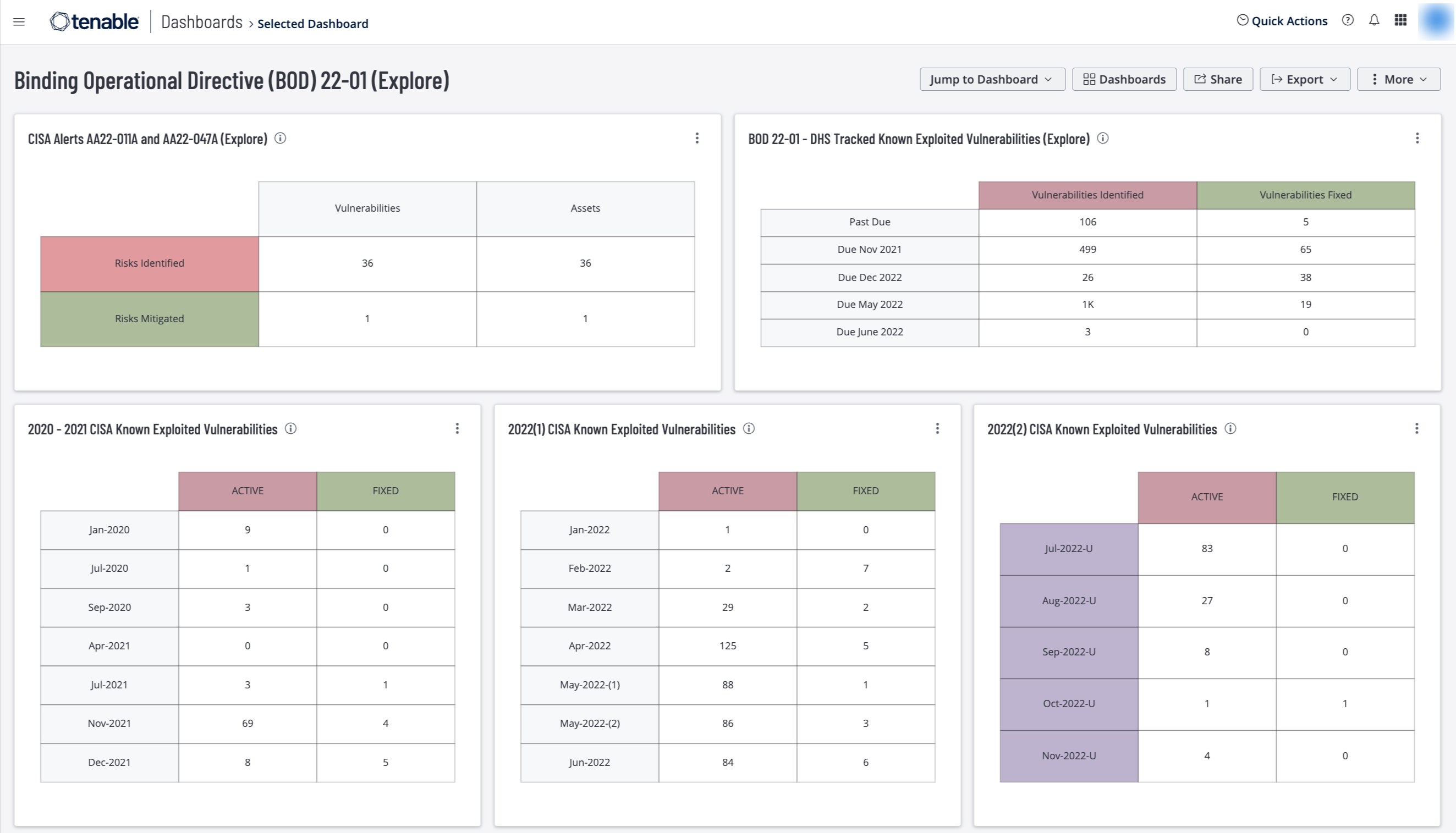The height and width of the screenshot is (833, 1456).
Task: Click the Sep-2020 row label
Action: (109, 608)
